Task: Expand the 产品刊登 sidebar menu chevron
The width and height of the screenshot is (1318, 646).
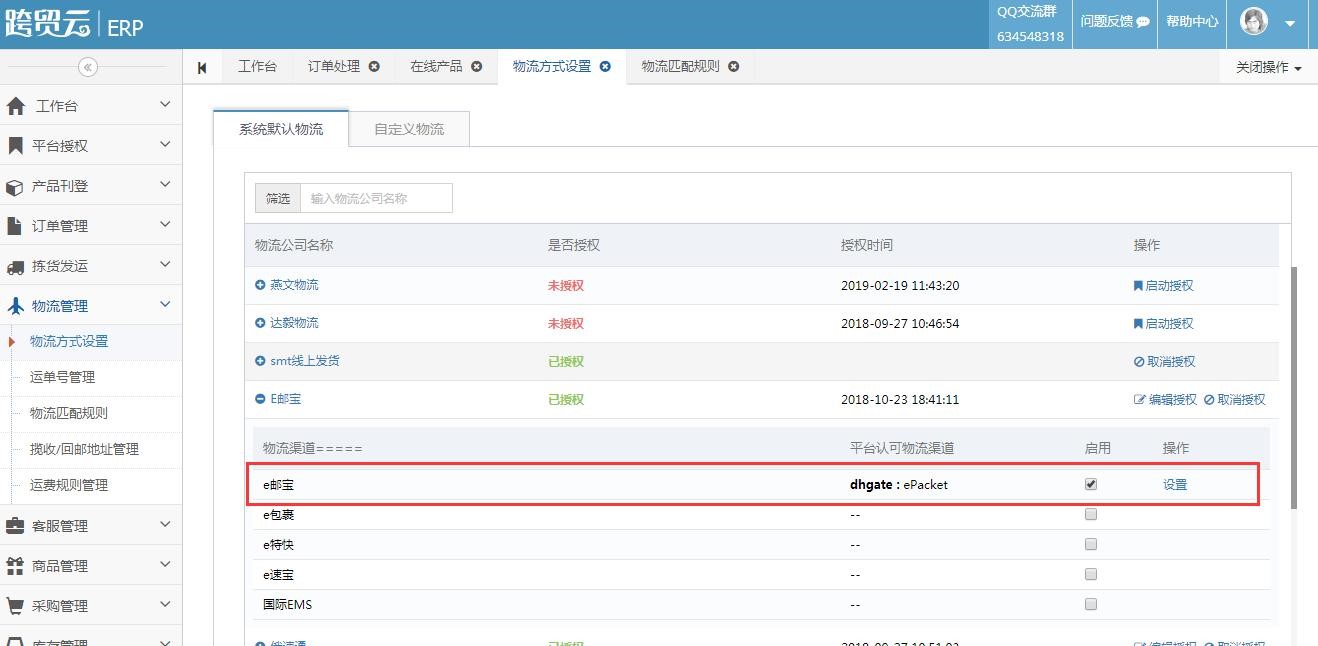Action: 165,184
